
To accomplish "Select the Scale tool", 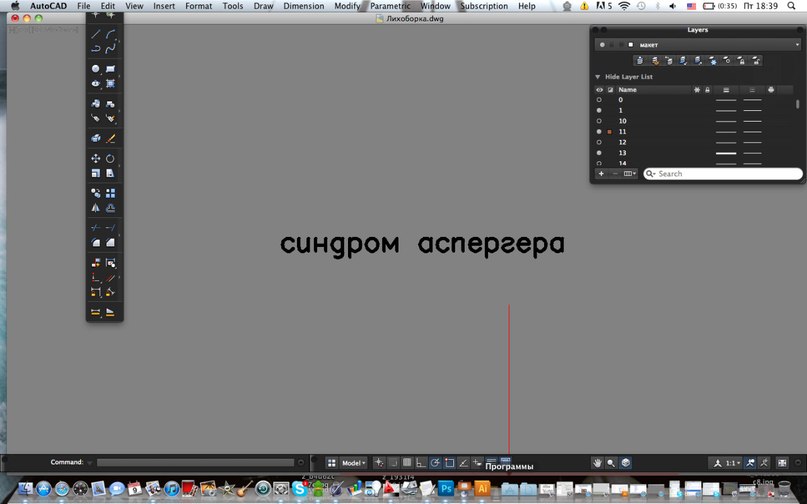I will pos(96,173).
